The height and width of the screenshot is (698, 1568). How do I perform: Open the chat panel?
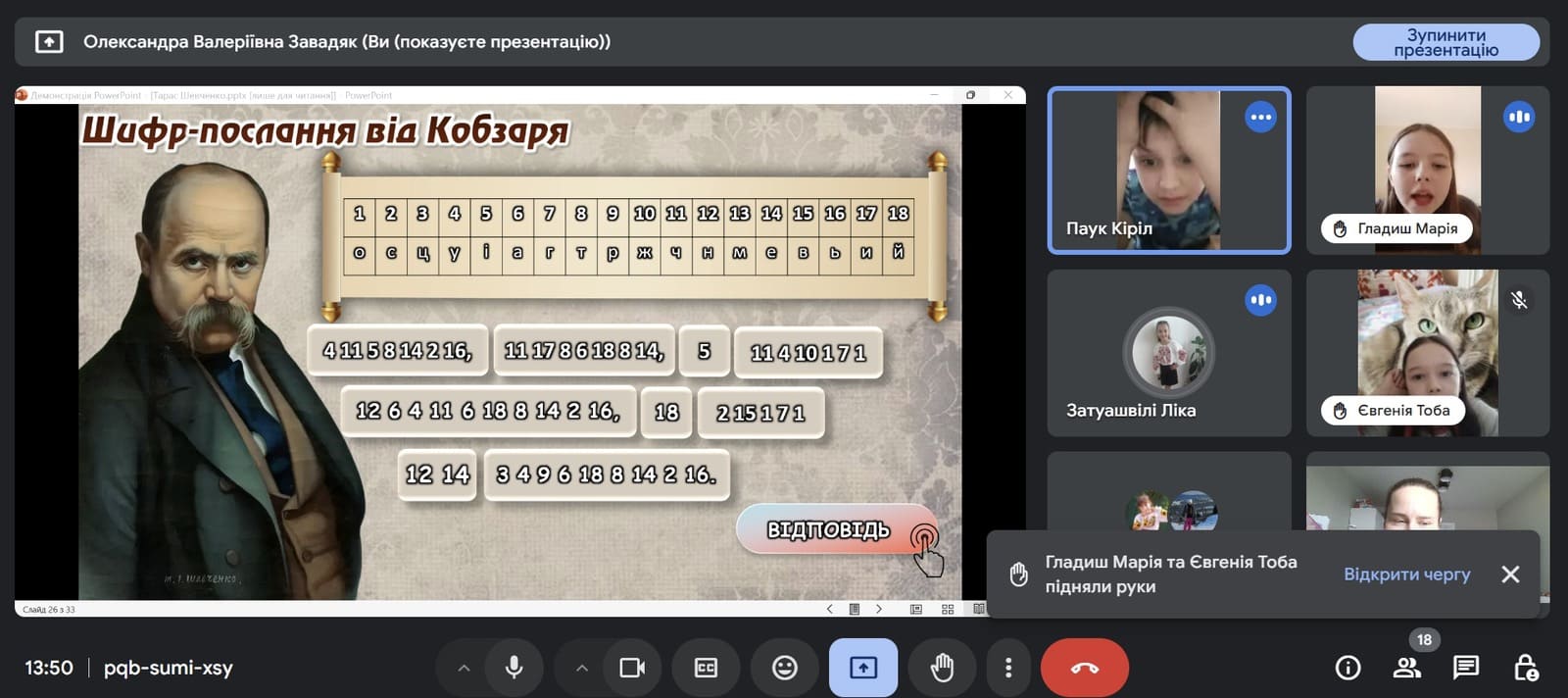pos(1466,668)
